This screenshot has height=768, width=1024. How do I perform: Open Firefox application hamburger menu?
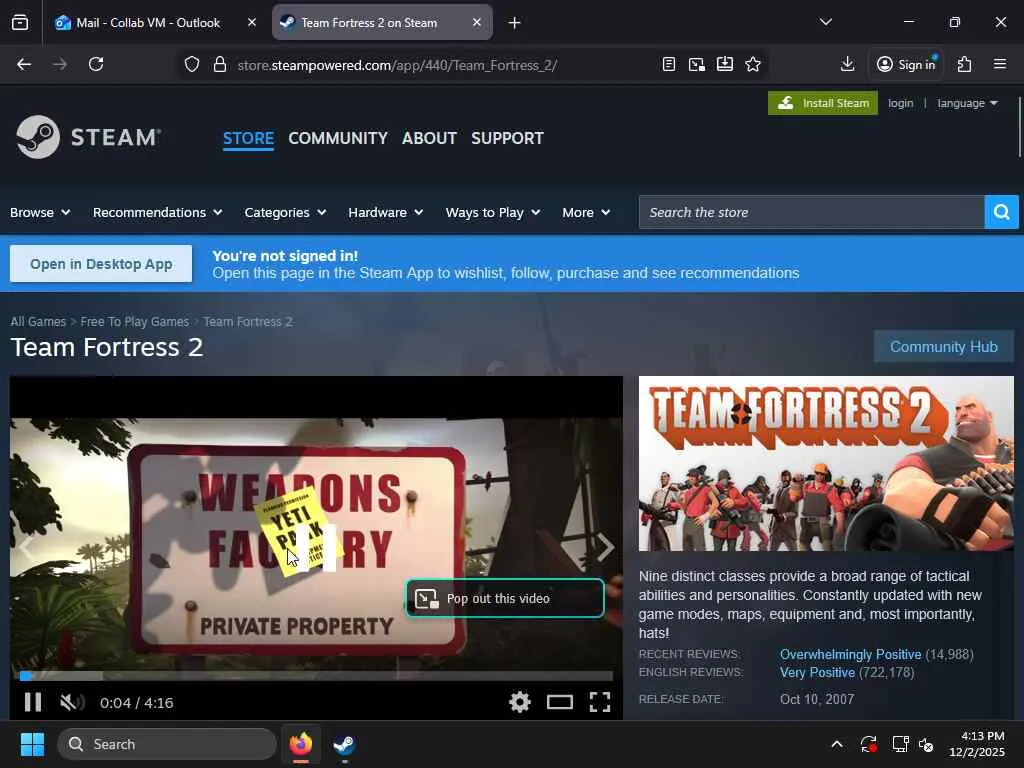[x=1000, y=64]
